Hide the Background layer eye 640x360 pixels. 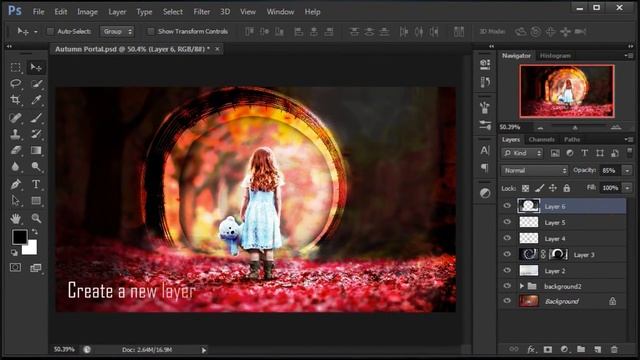pos(507,301)
